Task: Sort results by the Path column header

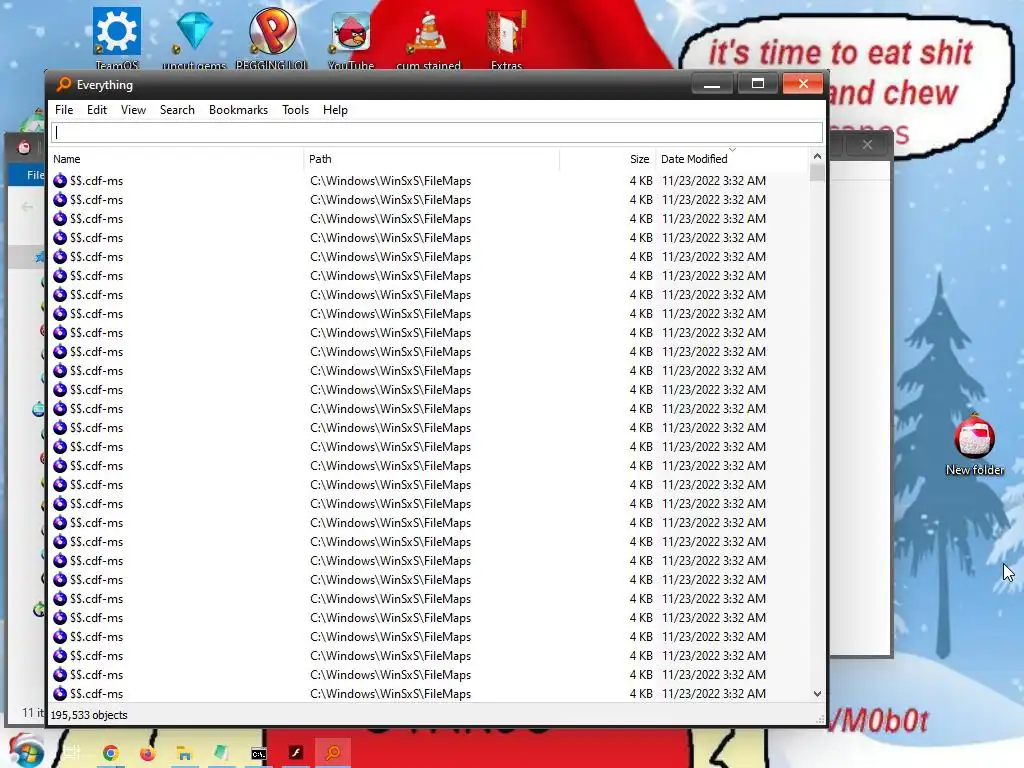Action: [432, 159]
